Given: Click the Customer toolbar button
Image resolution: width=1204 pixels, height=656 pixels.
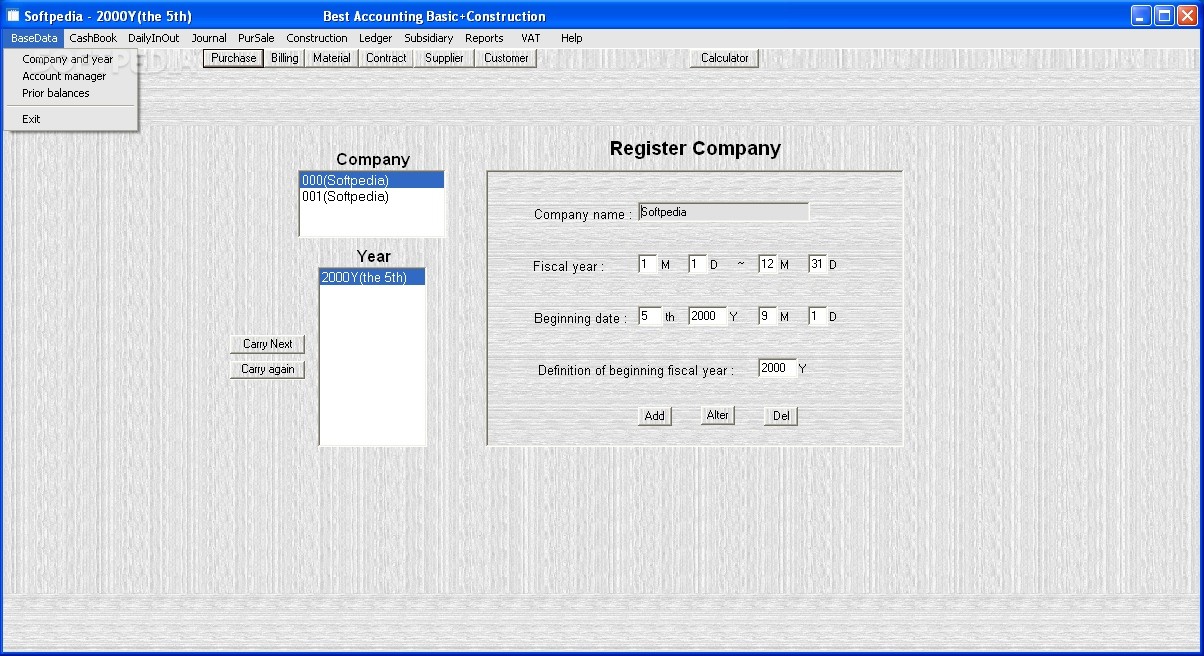Looking at the screenshot, I should (506, 58).
